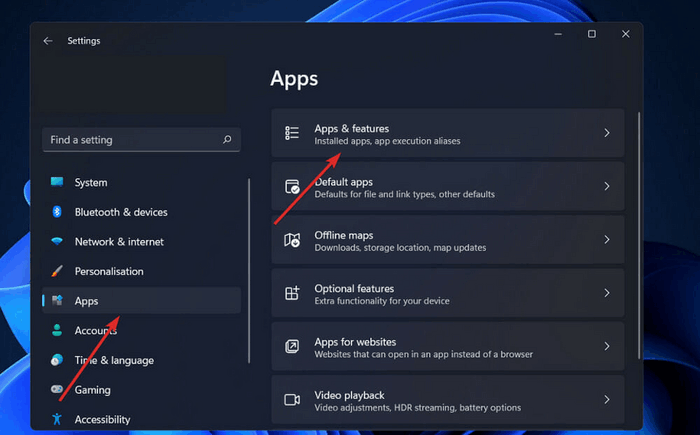This screenshot has height=435, width=700.
Task: Expand the Default apps chevron
Action: pyautogui.click(x=606, y=187)
